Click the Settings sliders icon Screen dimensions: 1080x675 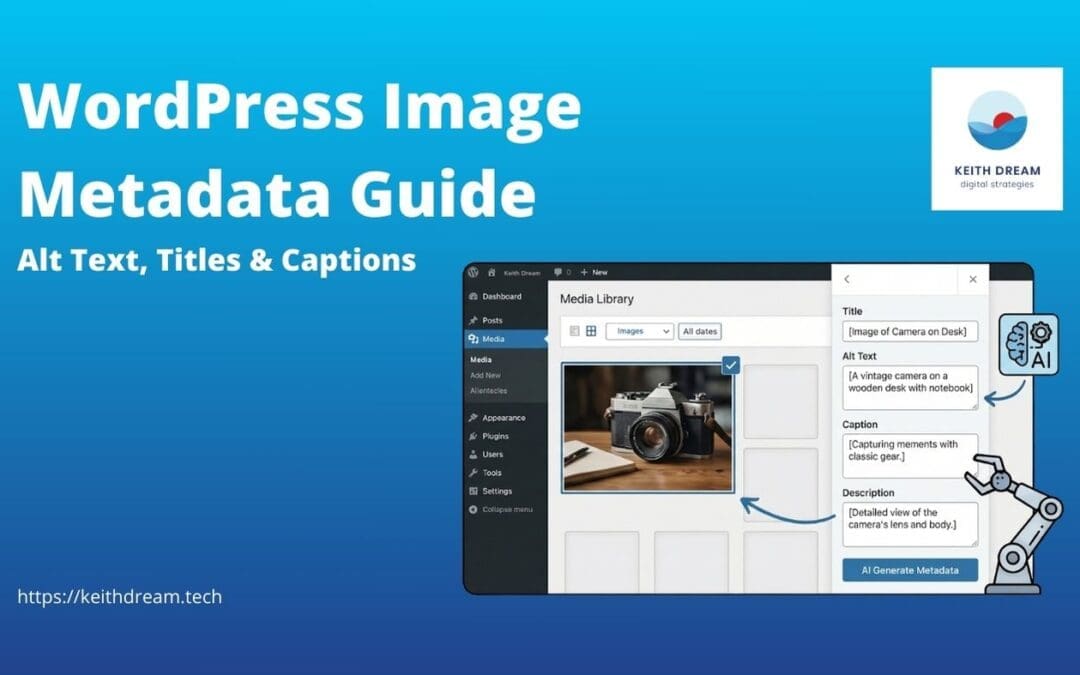pos(473,491)
